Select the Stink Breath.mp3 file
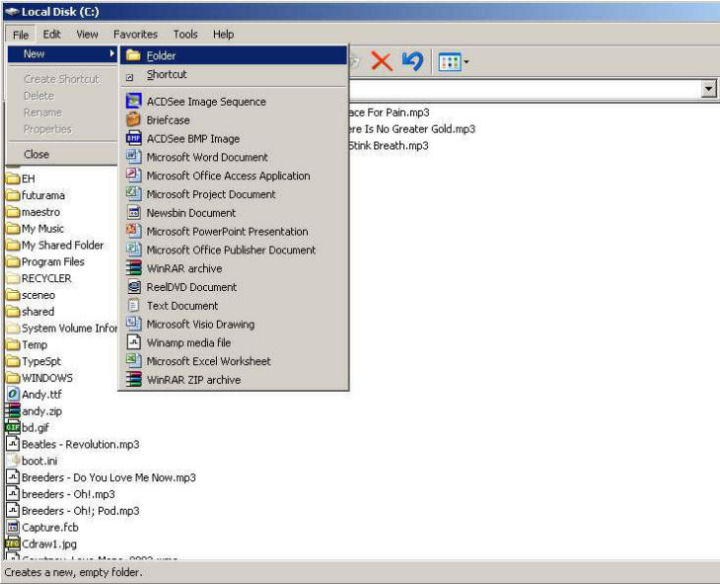The height and width of the screenshot is (584, 720). pos(388,146)
